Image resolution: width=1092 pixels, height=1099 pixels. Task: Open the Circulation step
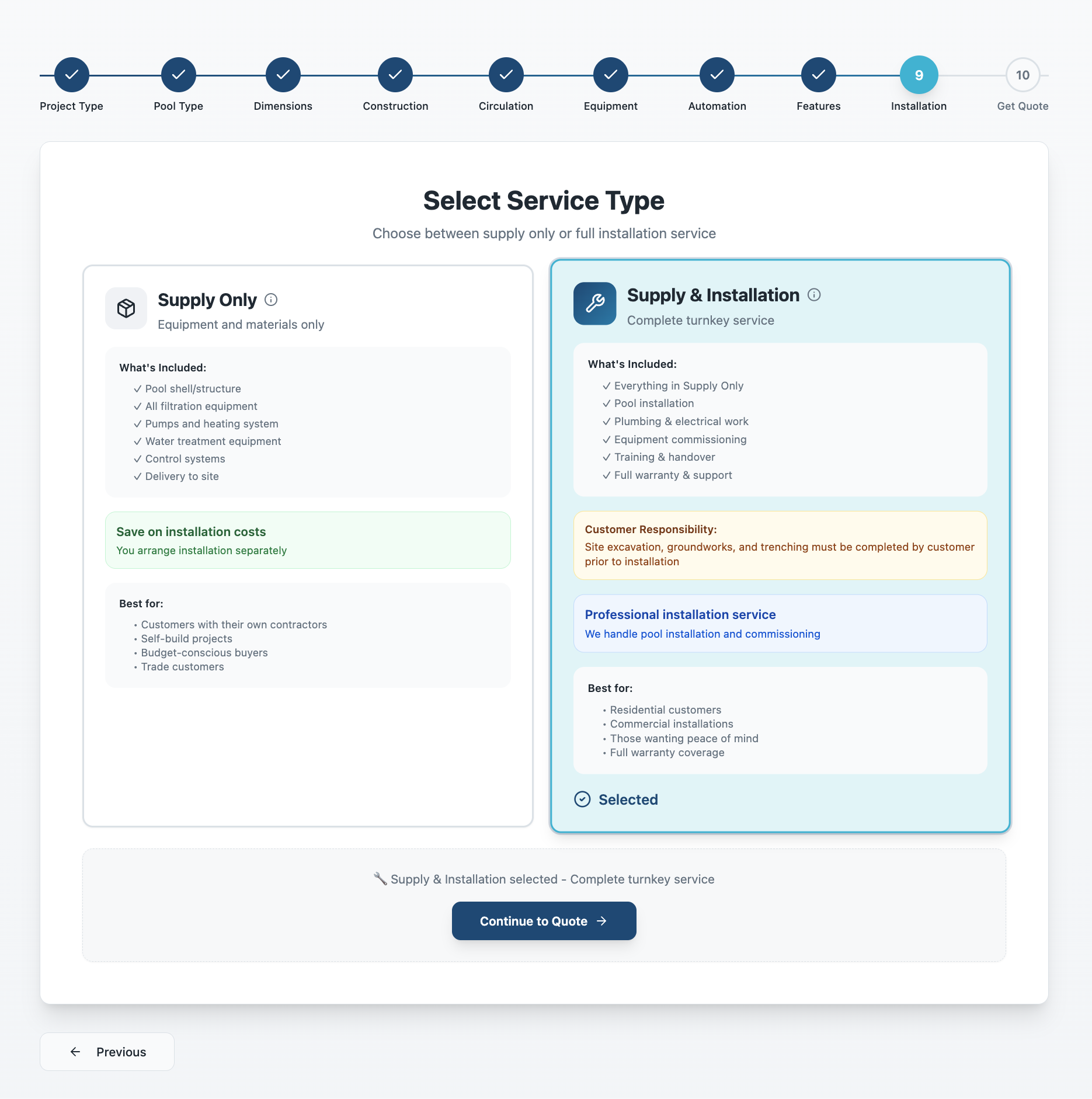tap(506, 74)
